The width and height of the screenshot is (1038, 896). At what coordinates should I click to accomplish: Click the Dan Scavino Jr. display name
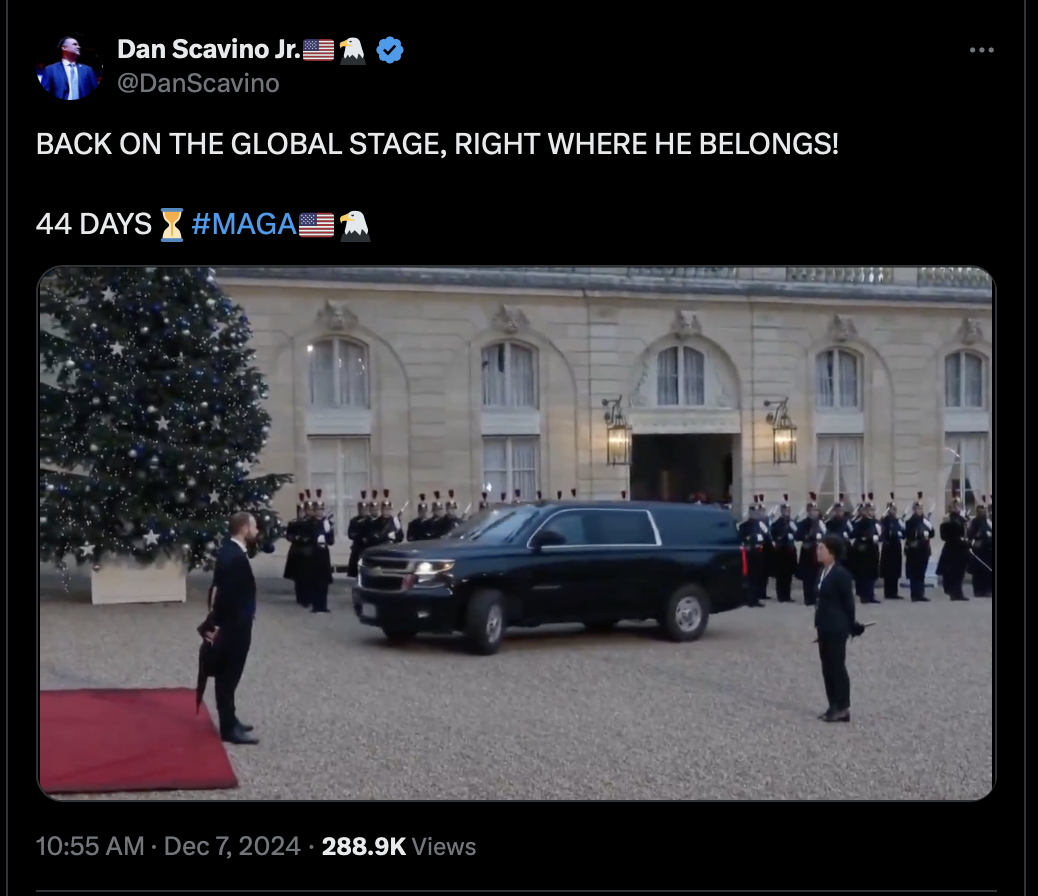pos(209,49)
